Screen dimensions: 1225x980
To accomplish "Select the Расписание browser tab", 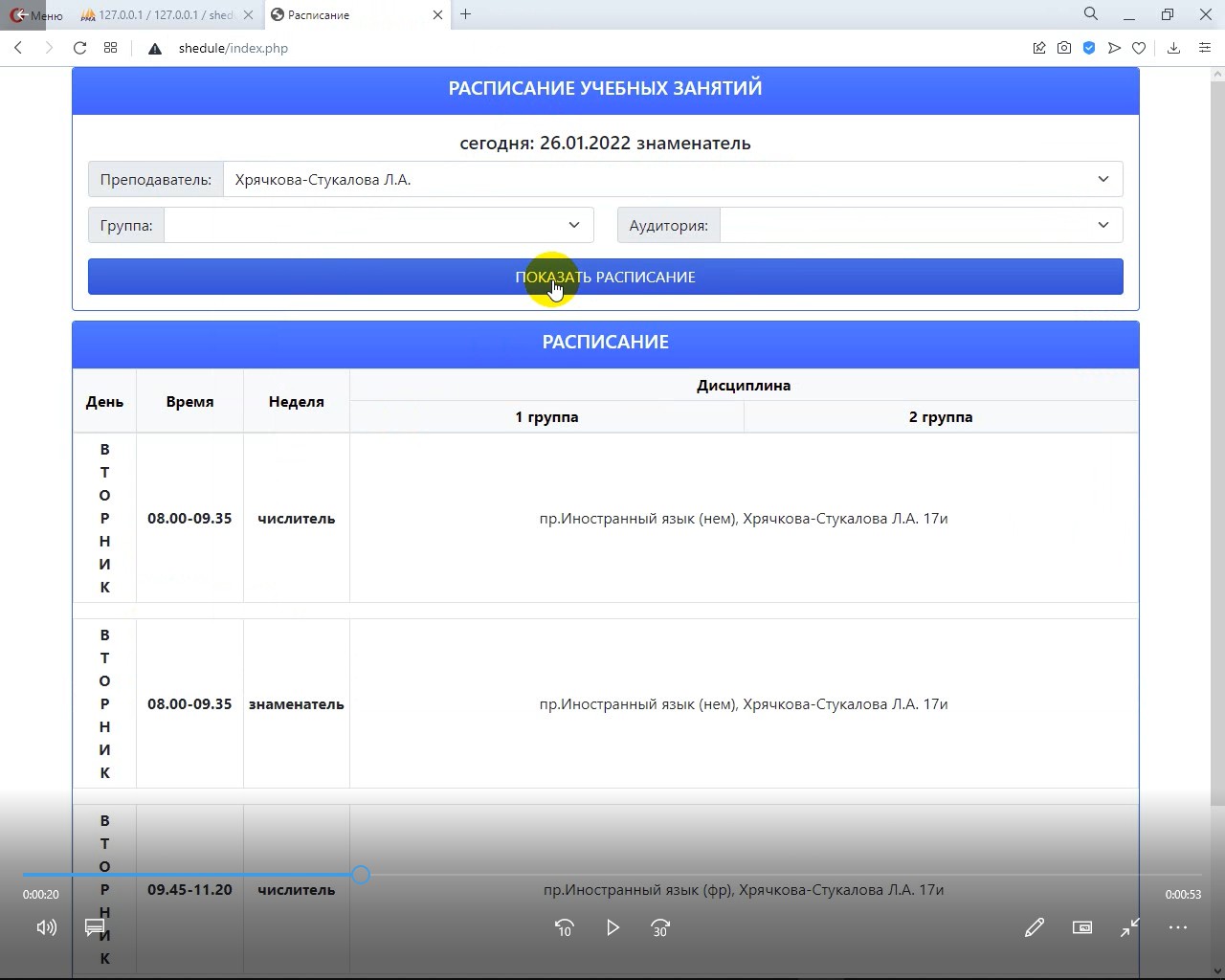I will click(356, 15).
